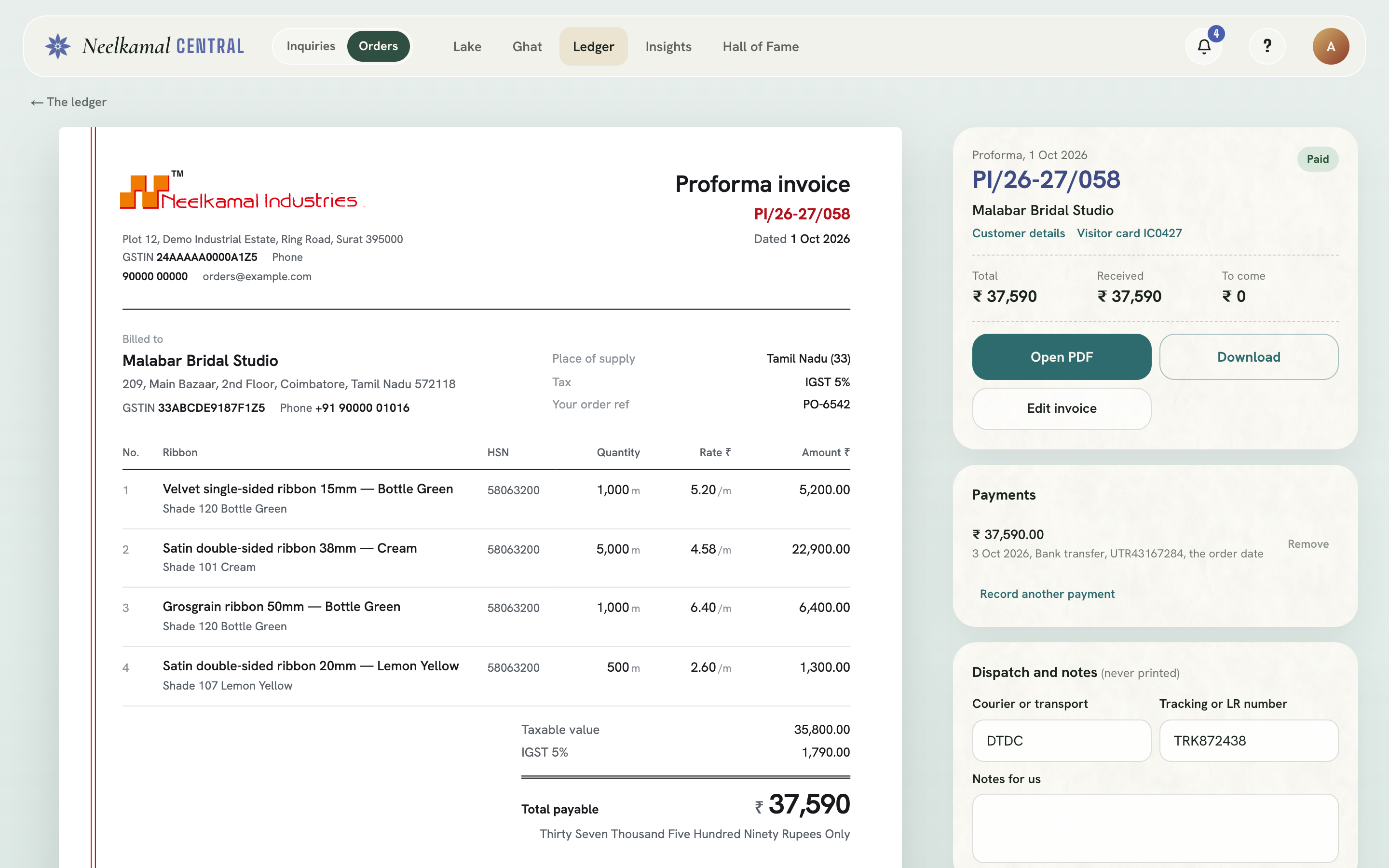Open the notifications bell
1389x868 pixels.
pyautogui.click(x=1204, y=46)
